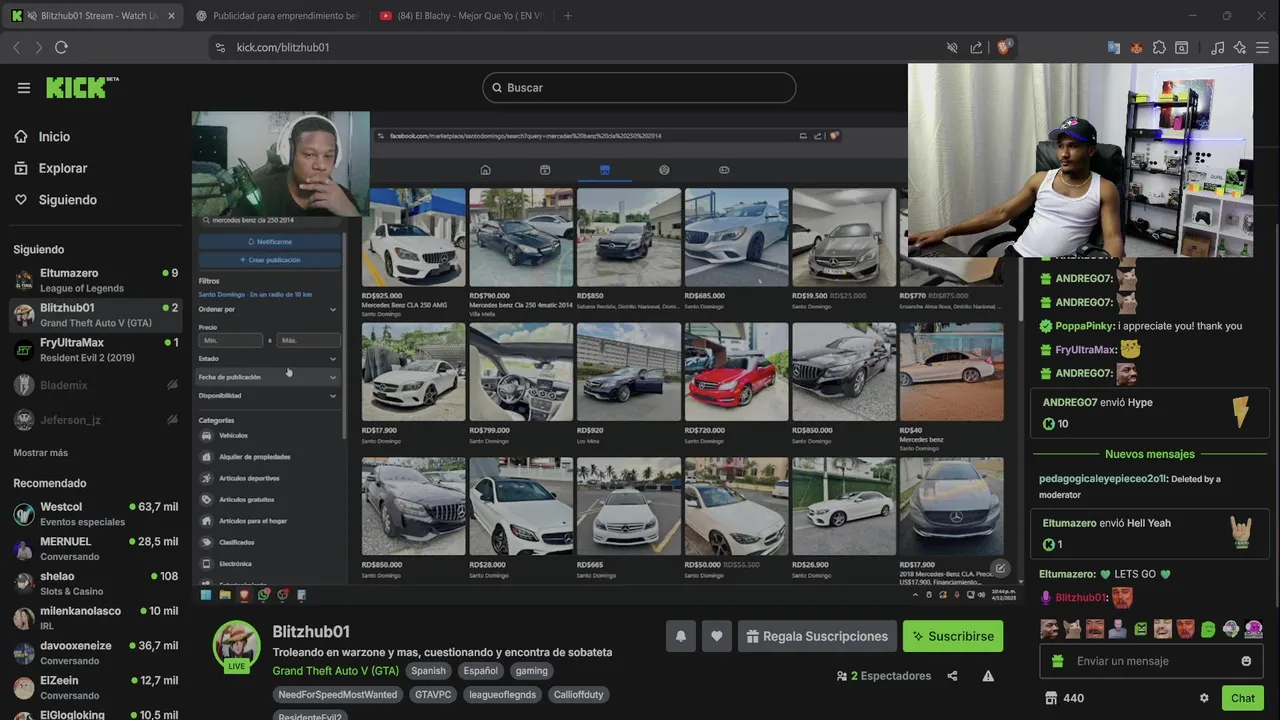Open the Leo AI sparkle icon
The height and width of the screenshot is (720, 1280).
1240,47
